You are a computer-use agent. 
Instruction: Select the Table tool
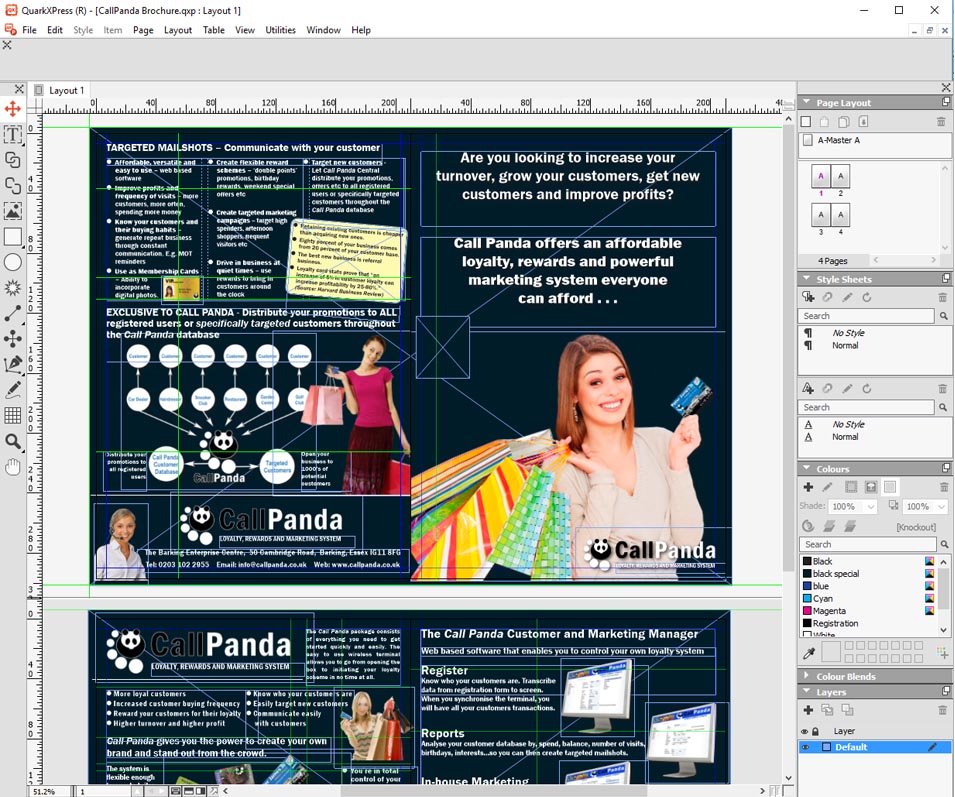pyautogui.click(x=13, y=415)
